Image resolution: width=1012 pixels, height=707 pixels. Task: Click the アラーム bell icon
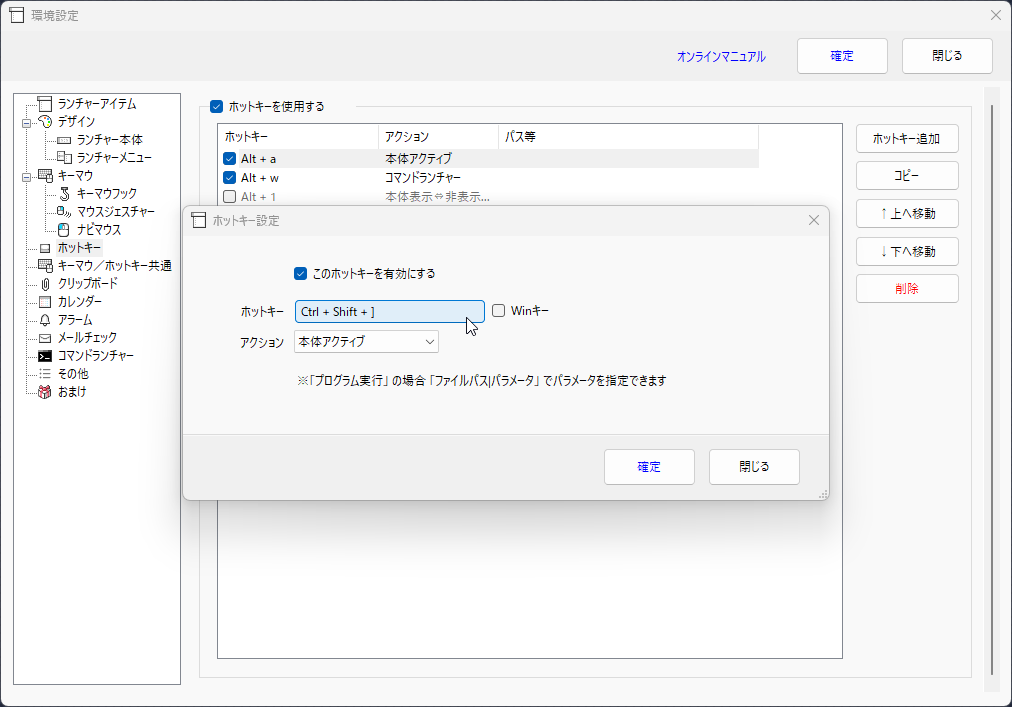click(45, 320)
